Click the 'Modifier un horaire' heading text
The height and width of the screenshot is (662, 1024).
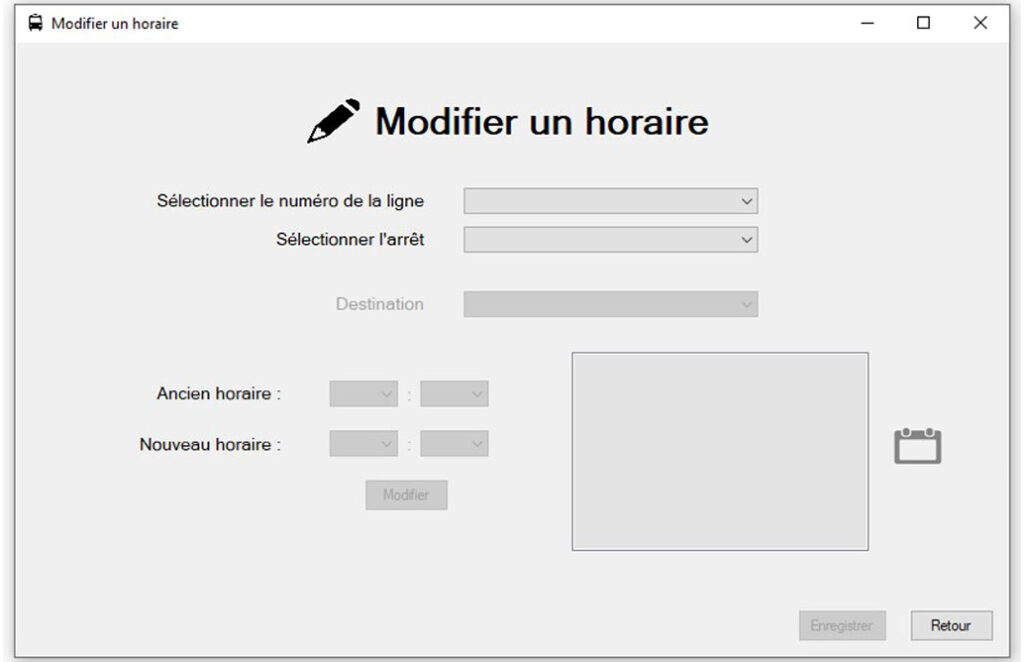coord(541,121)
